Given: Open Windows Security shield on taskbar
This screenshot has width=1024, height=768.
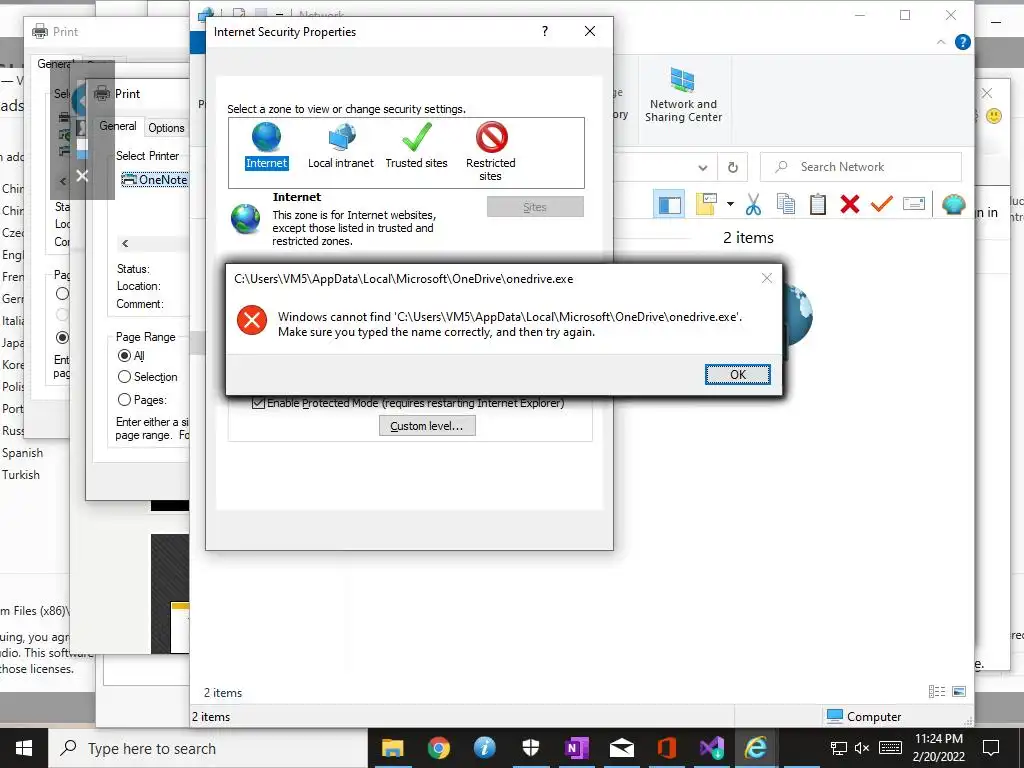Looking at the screenshot, I should click(530, 748).
